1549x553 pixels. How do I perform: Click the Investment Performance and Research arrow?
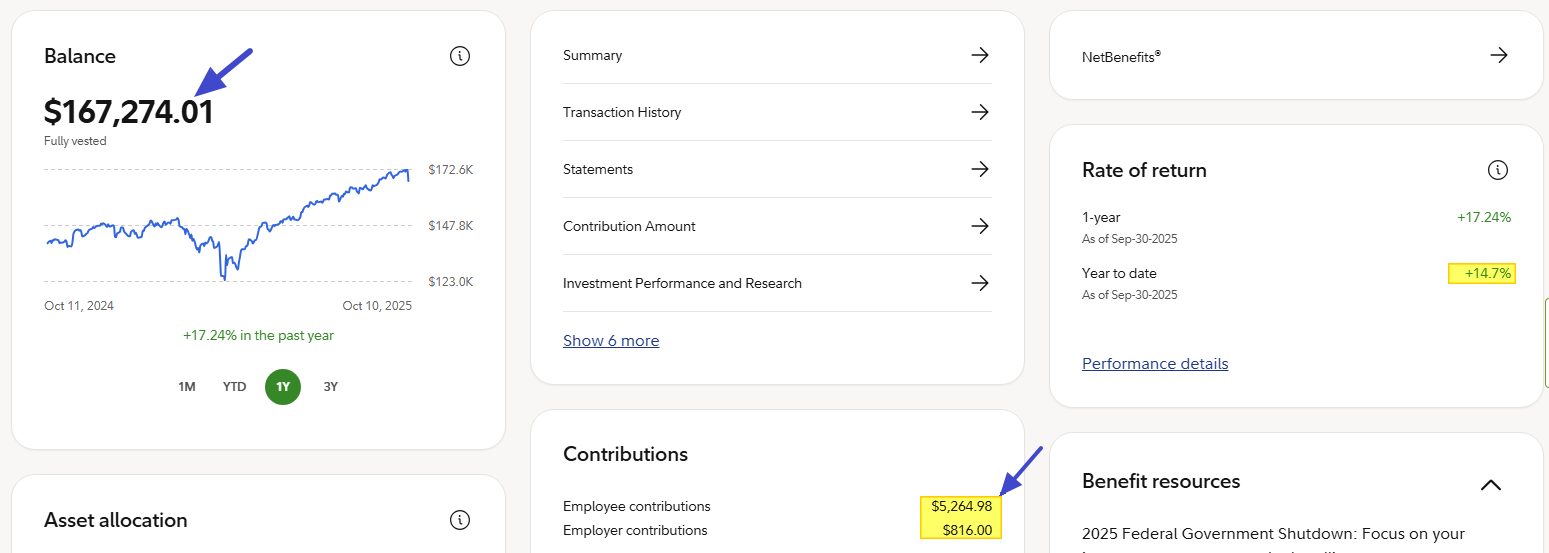click(980, 283)
